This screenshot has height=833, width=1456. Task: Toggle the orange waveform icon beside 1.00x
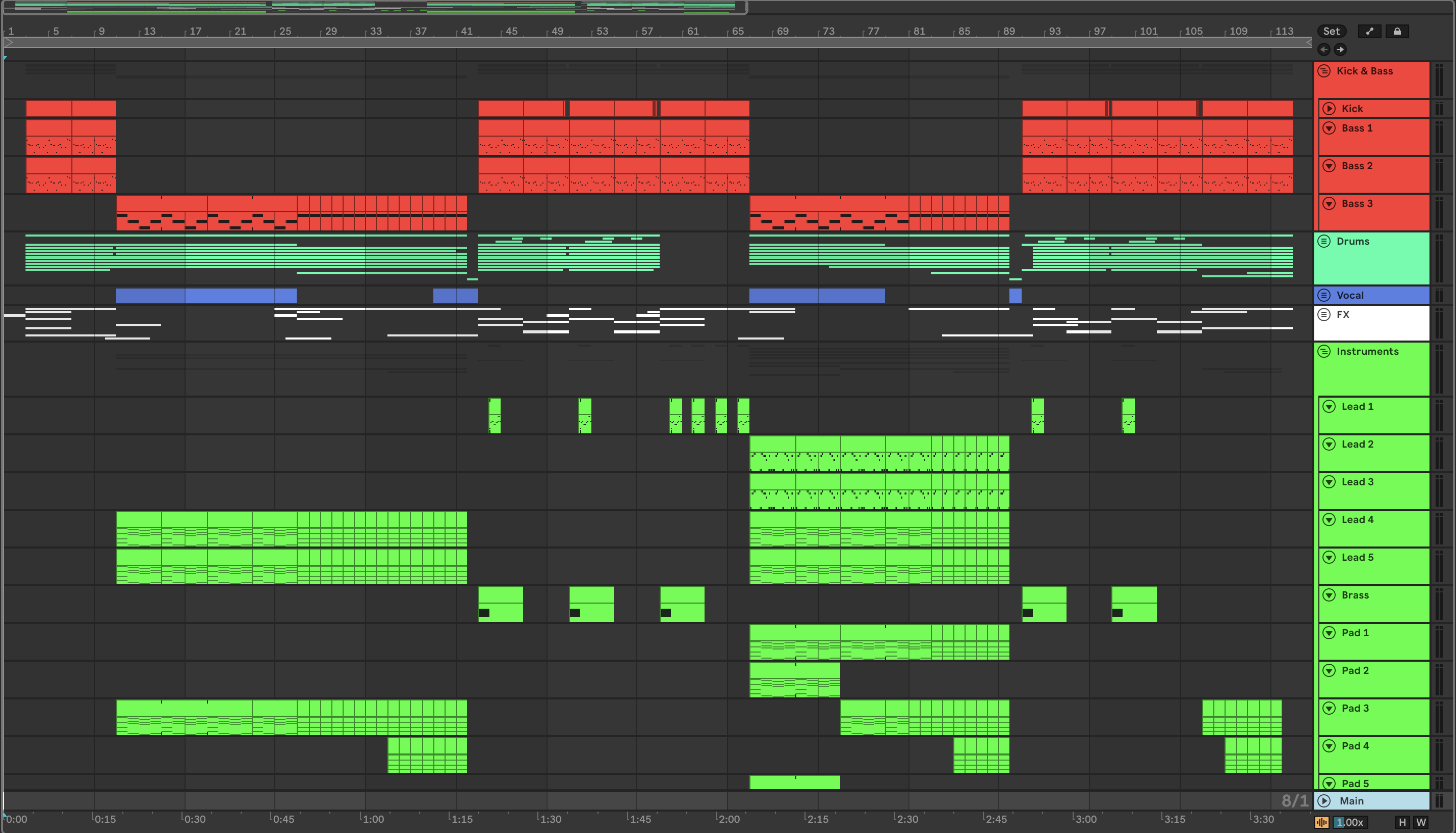1321,822
